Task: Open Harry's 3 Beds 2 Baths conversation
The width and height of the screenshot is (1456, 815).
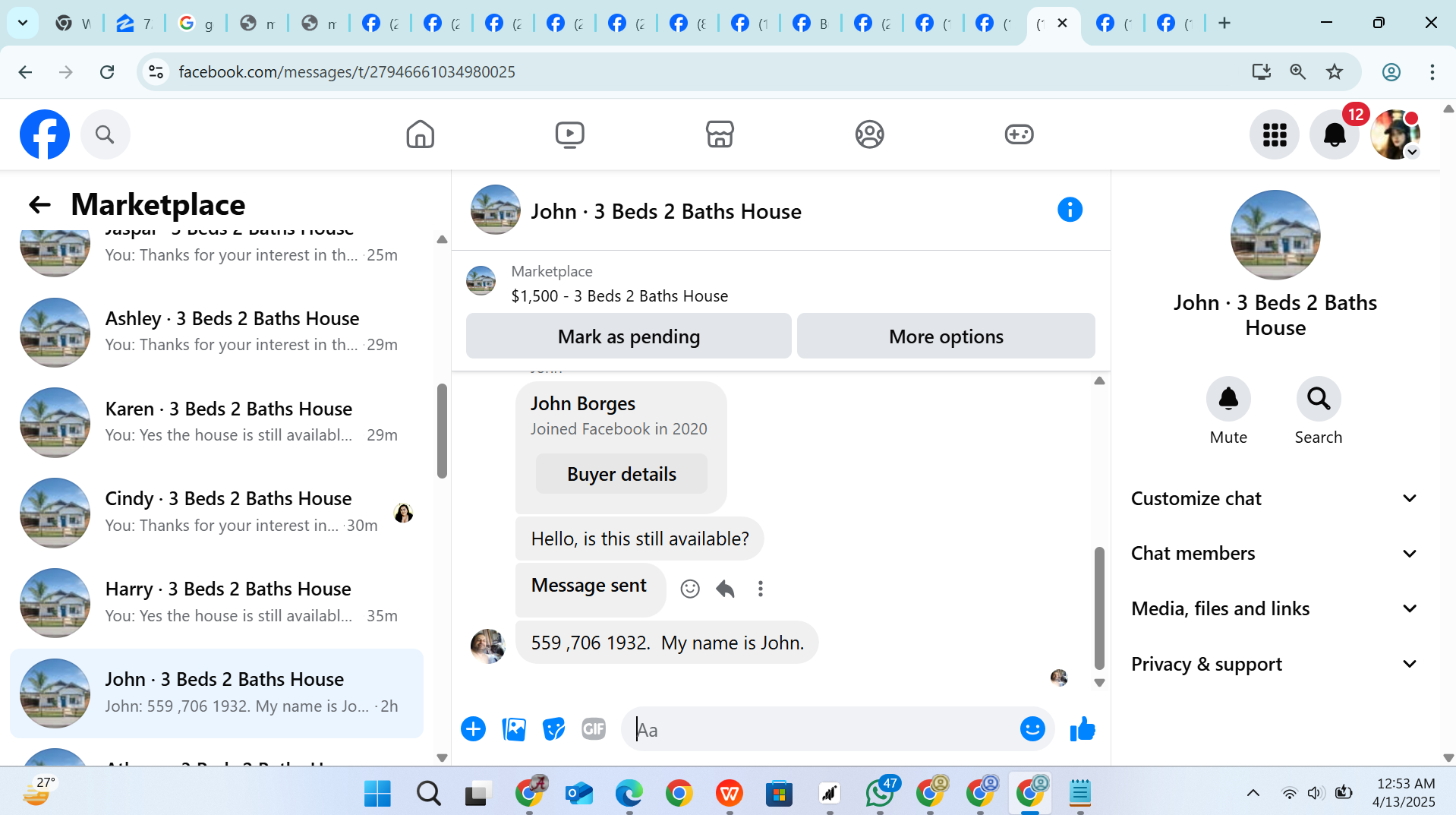Action: pyautogui.click(x=216, y=602)
